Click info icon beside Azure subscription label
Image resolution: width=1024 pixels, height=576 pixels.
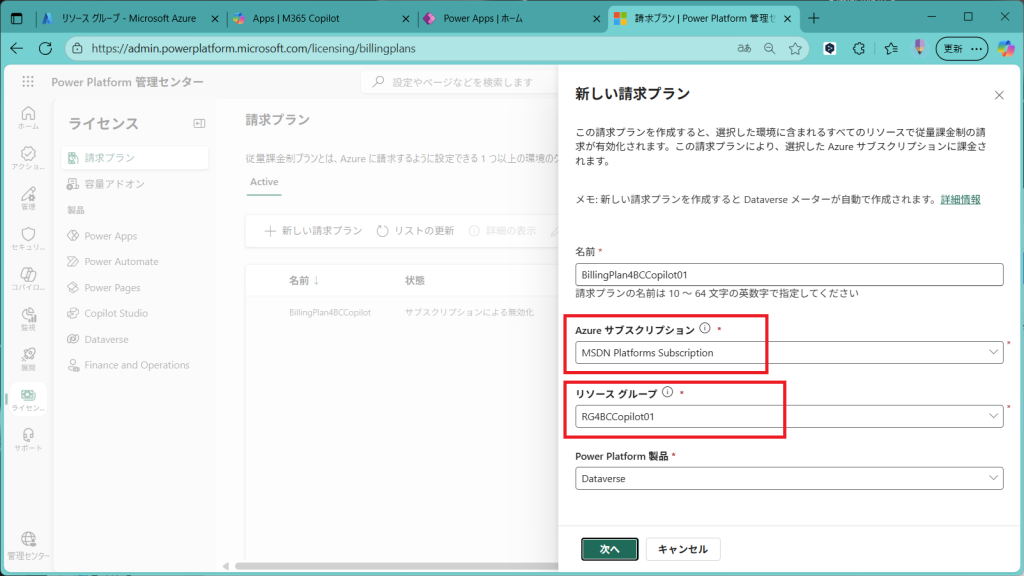(x=705, y=328)
